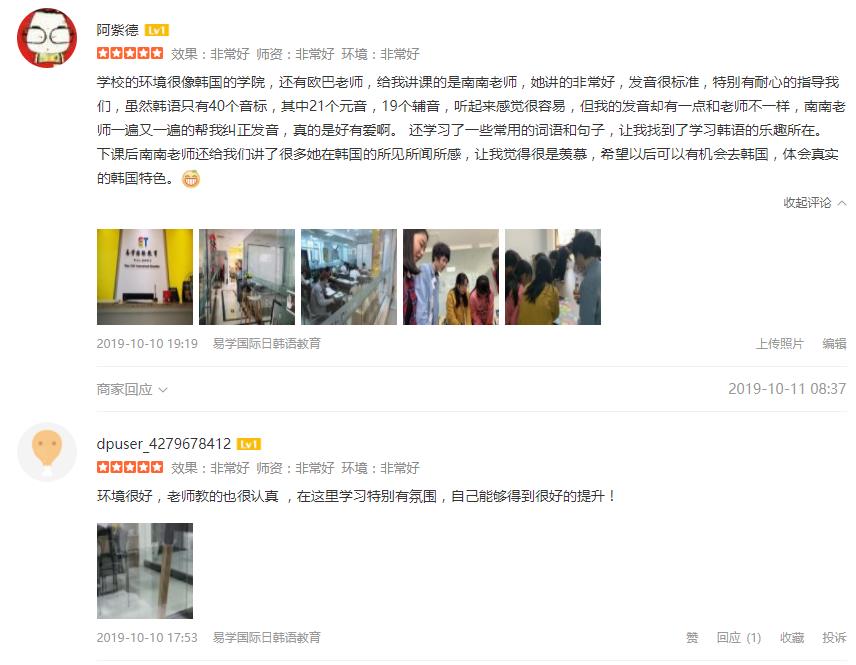Viewport: 856px width, 665px height.
Task: Open the glass floor photo in second review
Action: [x=145, y=571]
